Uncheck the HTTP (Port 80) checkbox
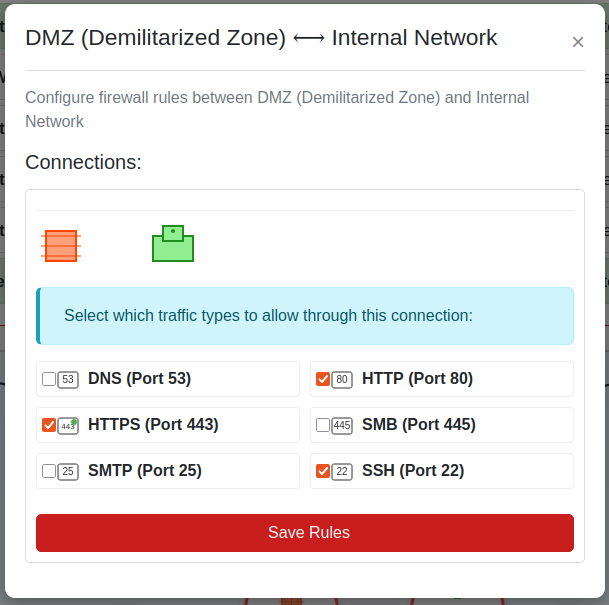This screenshot has width=609, height=605. pyautogui.click(x=323, y=379)
